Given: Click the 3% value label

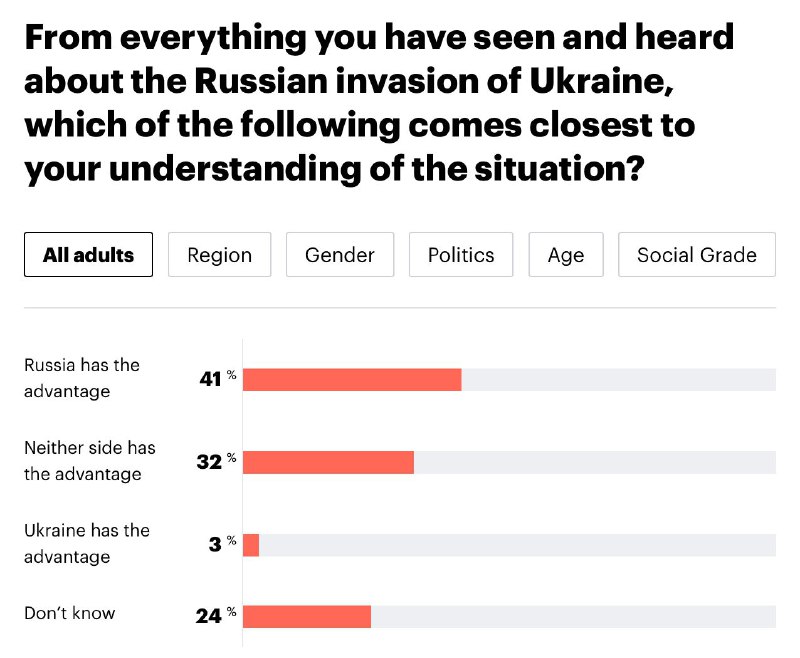Looking at the screenshot, I should pyautogui.click(x=222, y=544).
